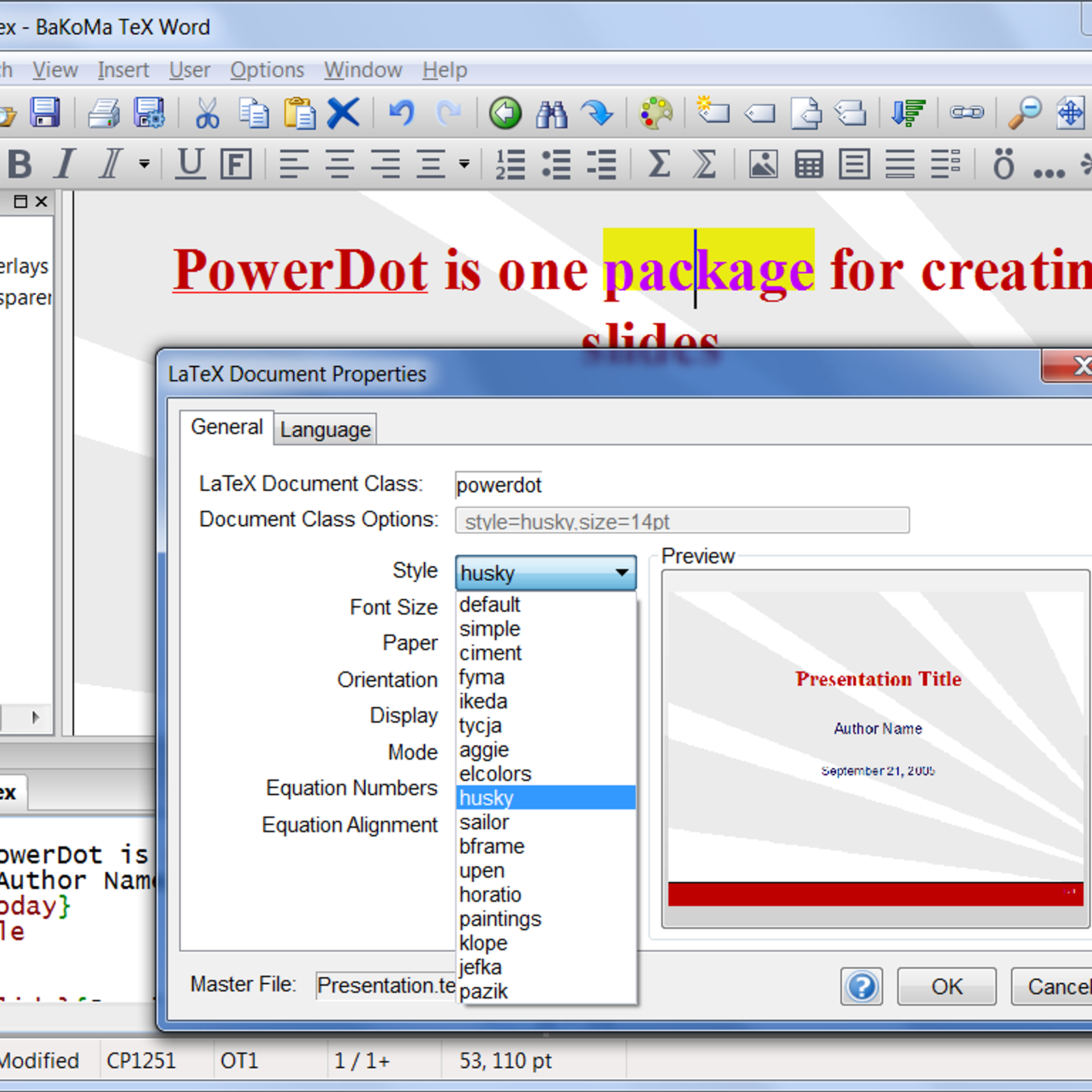Viewport: 1092px width, 1092px height.
Task: Open the Style husky combo box
Action: point(545,573)
